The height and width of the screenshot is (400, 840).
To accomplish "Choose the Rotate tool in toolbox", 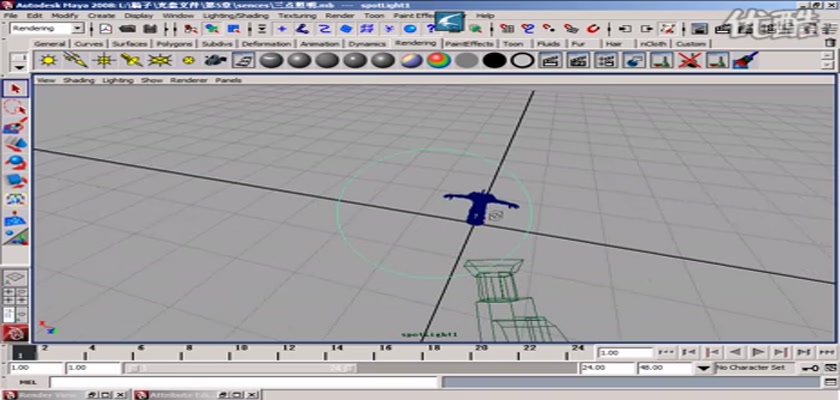I will (16, 162).
